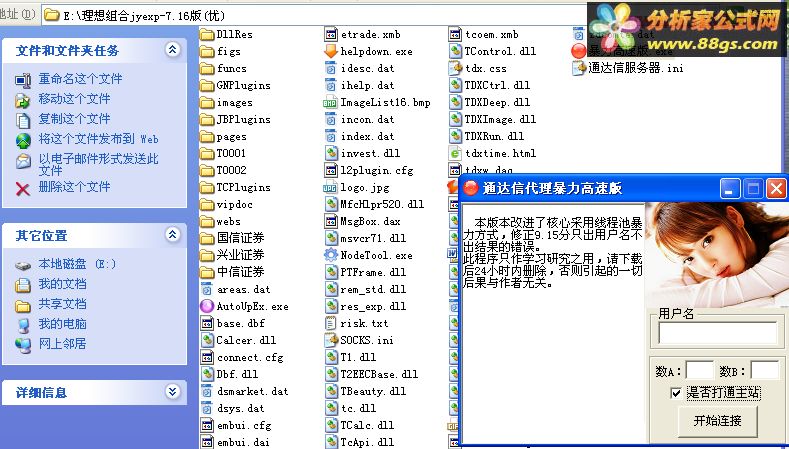
Task: Open the 网上邻居 location link
Action: [62, 344]
